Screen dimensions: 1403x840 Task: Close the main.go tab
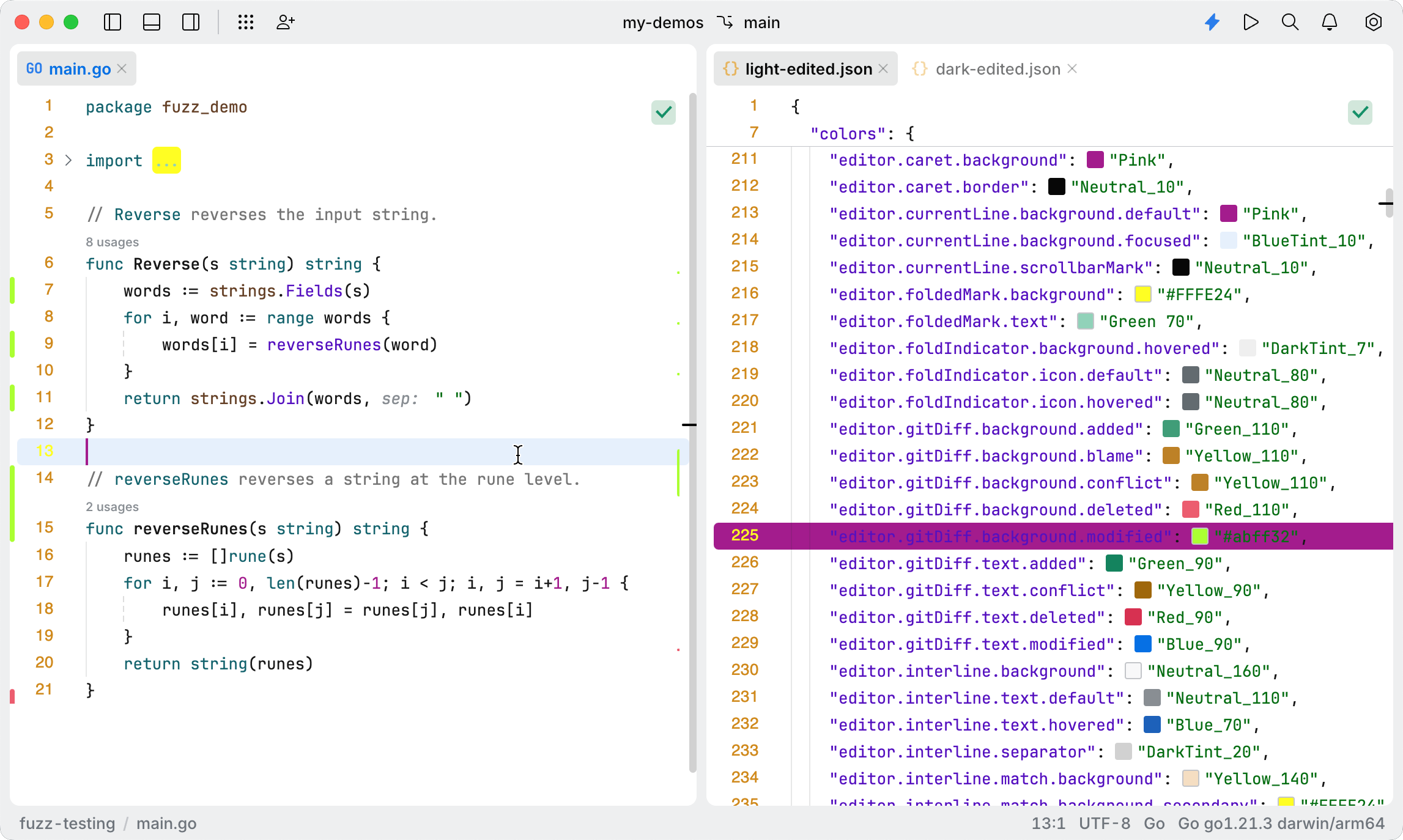click(122, 68)
